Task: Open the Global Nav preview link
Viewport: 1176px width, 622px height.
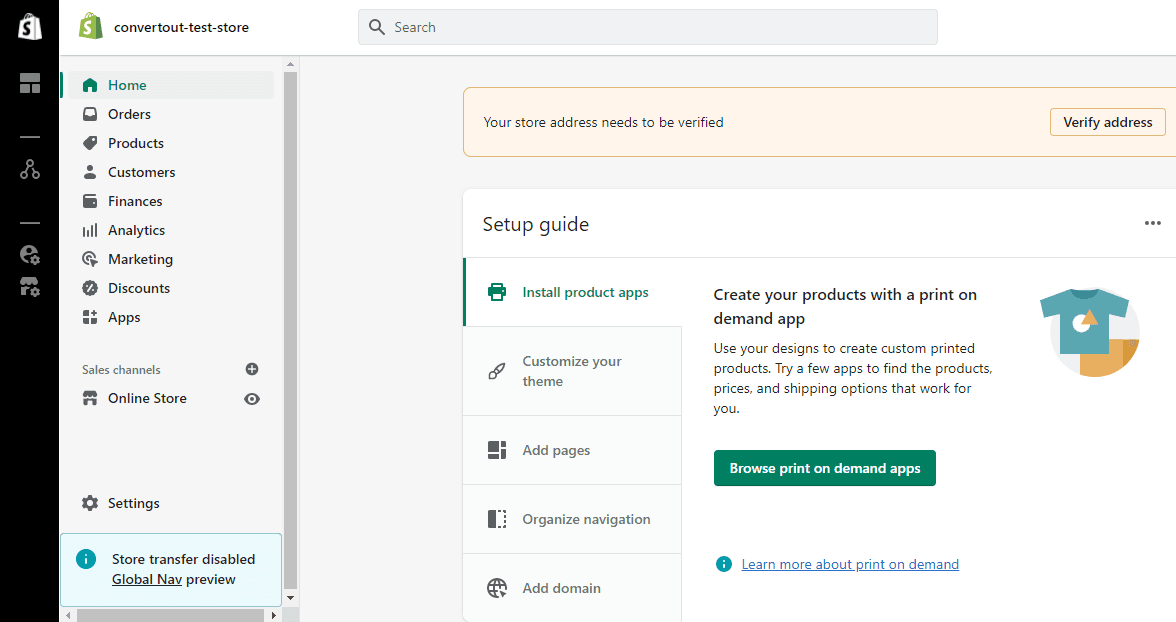Action: pyautogui.click(x=147, y=579)
